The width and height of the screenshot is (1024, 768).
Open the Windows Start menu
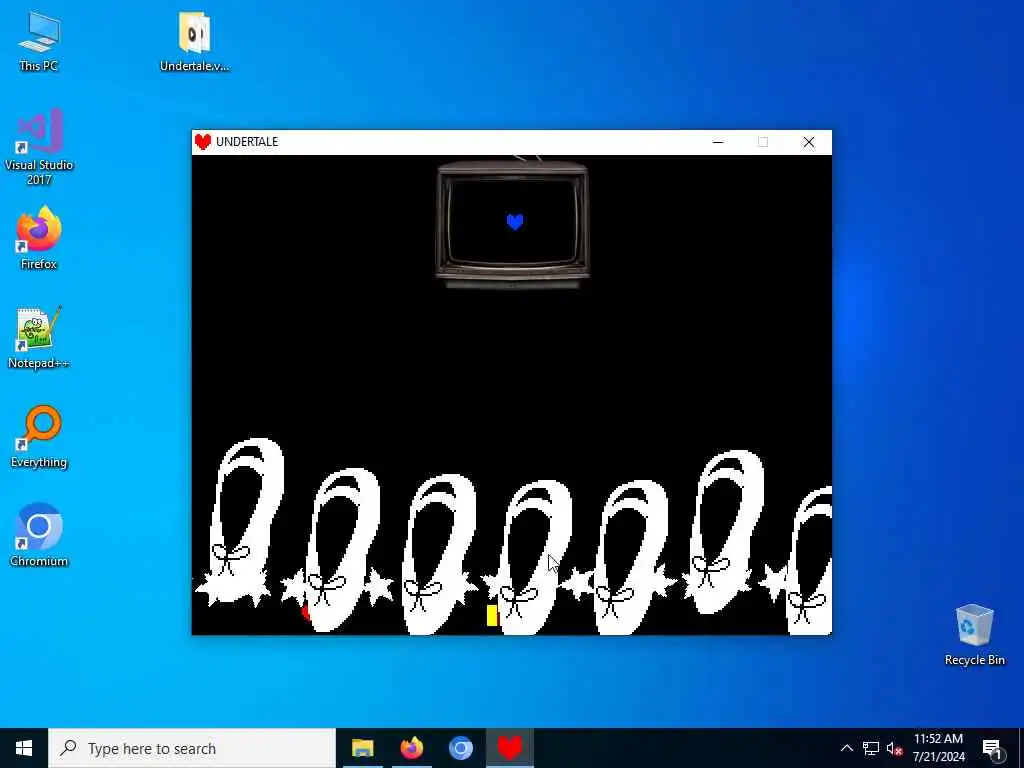[24, 748]
